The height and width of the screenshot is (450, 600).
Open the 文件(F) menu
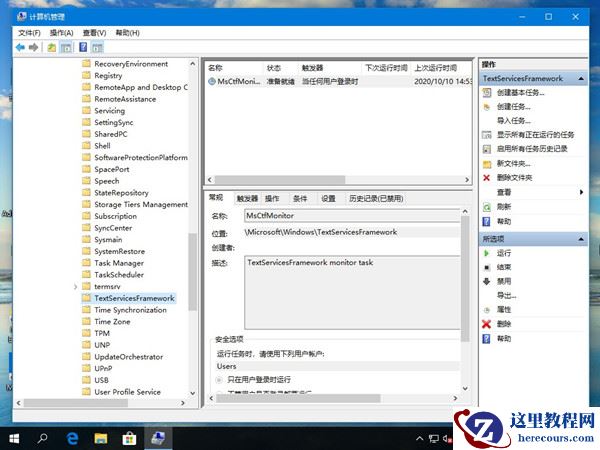coord(29,33)
